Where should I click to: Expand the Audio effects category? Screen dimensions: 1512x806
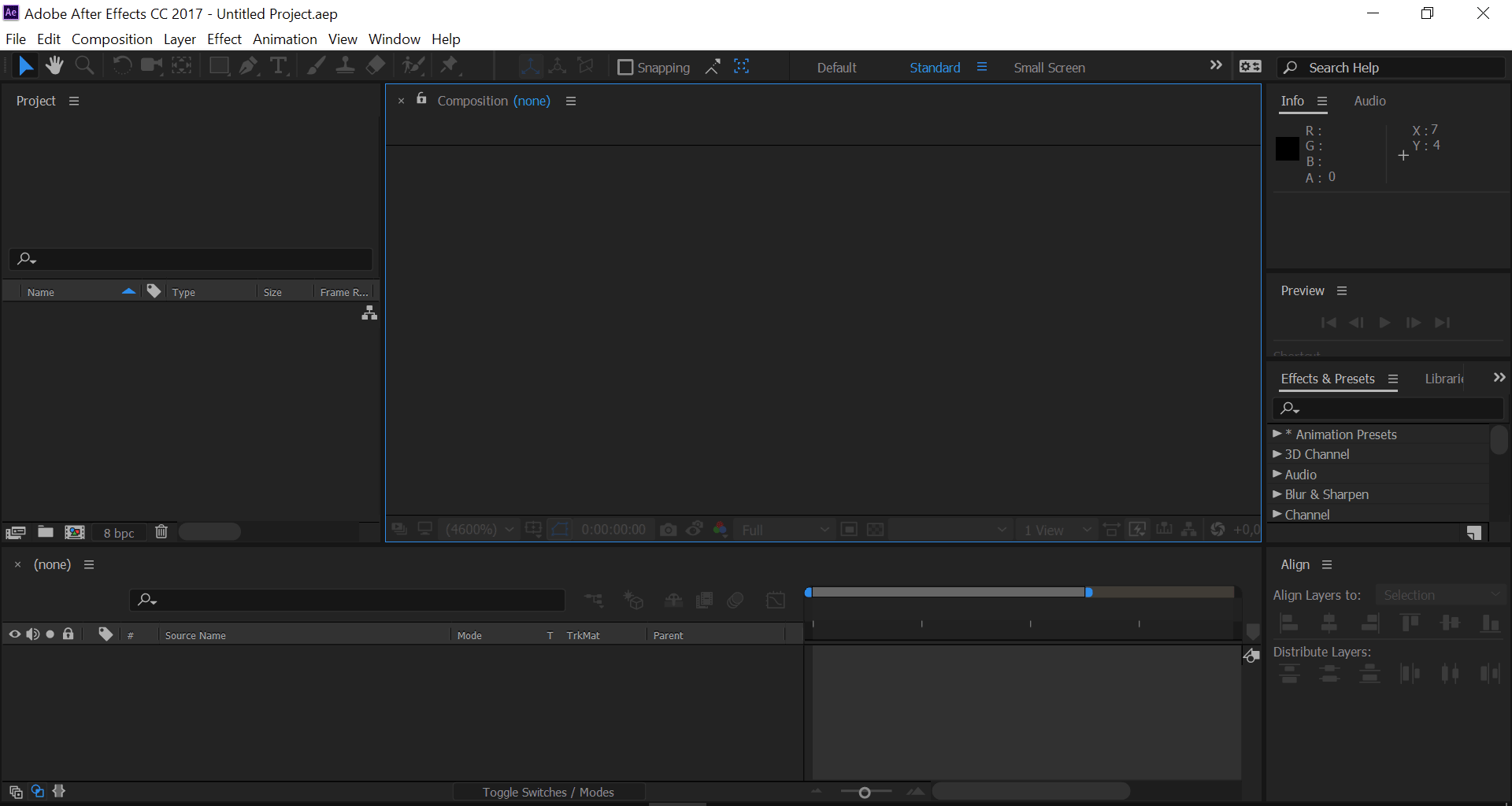pos(1277,474)
